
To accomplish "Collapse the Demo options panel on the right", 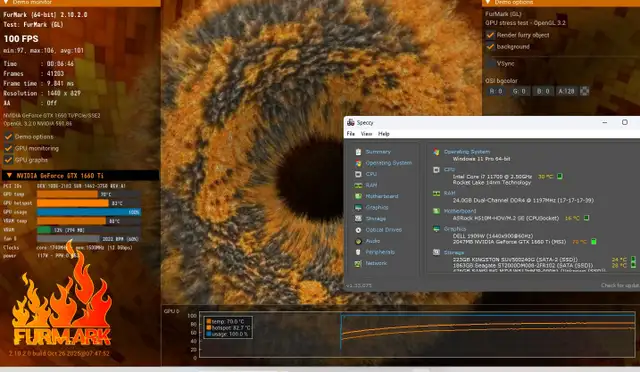I will pyautogui.click(x=487, y=2).
